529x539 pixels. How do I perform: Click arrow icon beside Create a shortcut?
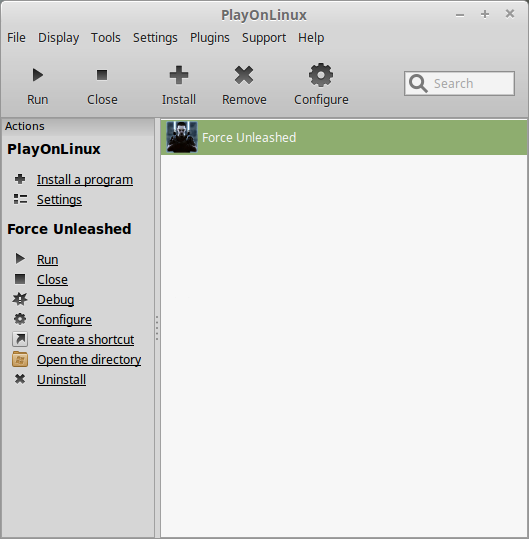coord(20,339)
